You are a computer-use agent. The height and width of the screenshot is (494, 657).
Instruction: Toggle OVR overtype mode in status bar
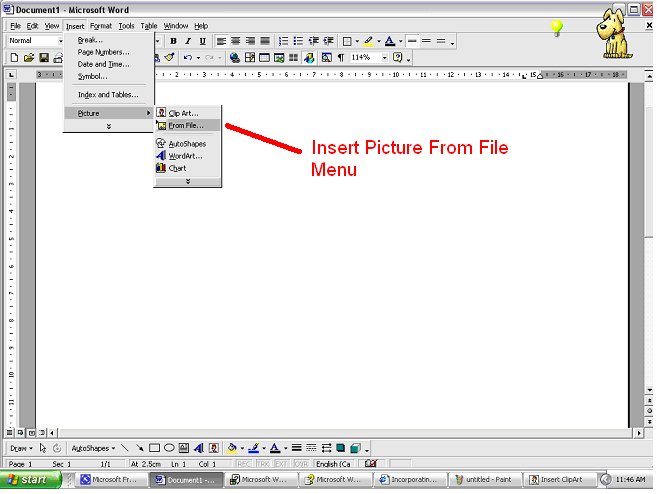pos(301,464)
